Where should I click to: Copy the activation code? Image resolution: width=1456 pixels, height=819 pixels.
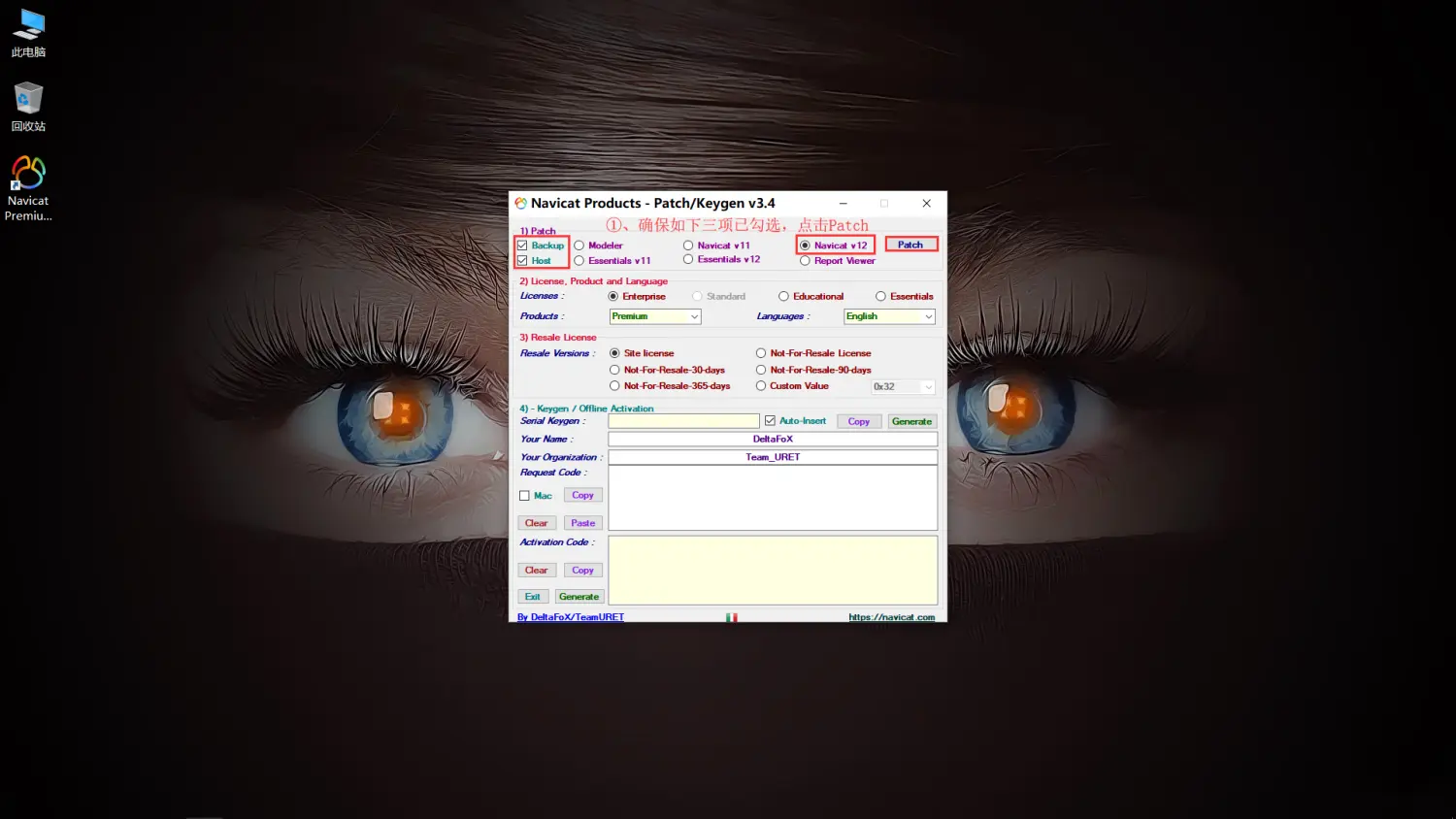[x=582, y=571]
